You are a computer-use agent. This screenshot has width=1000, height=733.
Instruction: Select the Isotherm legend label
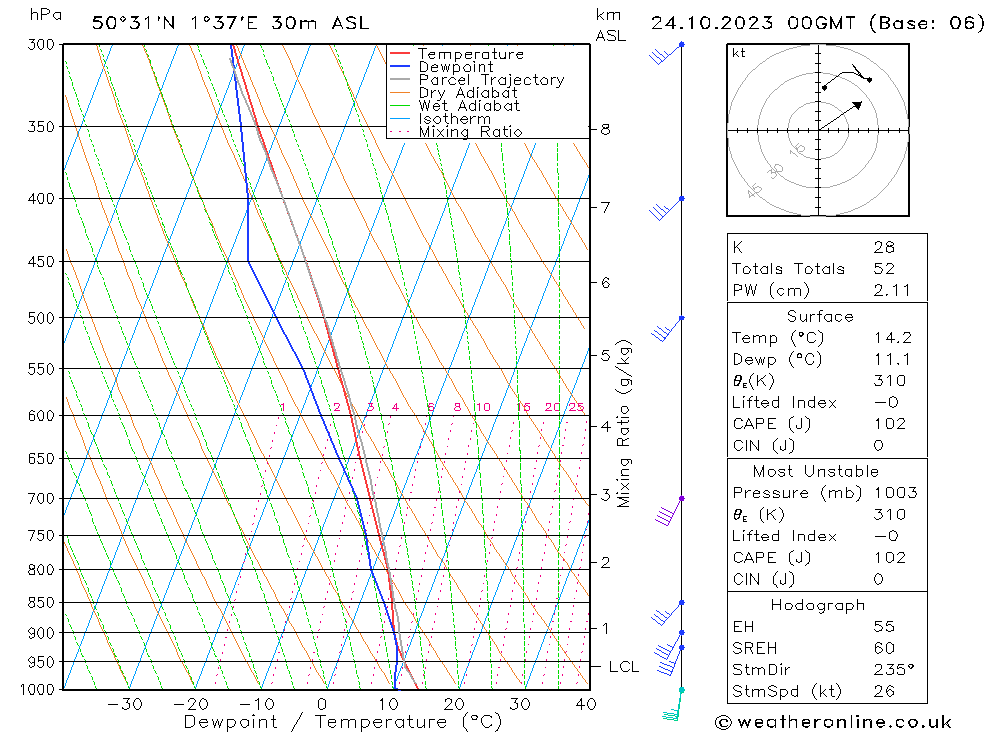pos(455,119)
